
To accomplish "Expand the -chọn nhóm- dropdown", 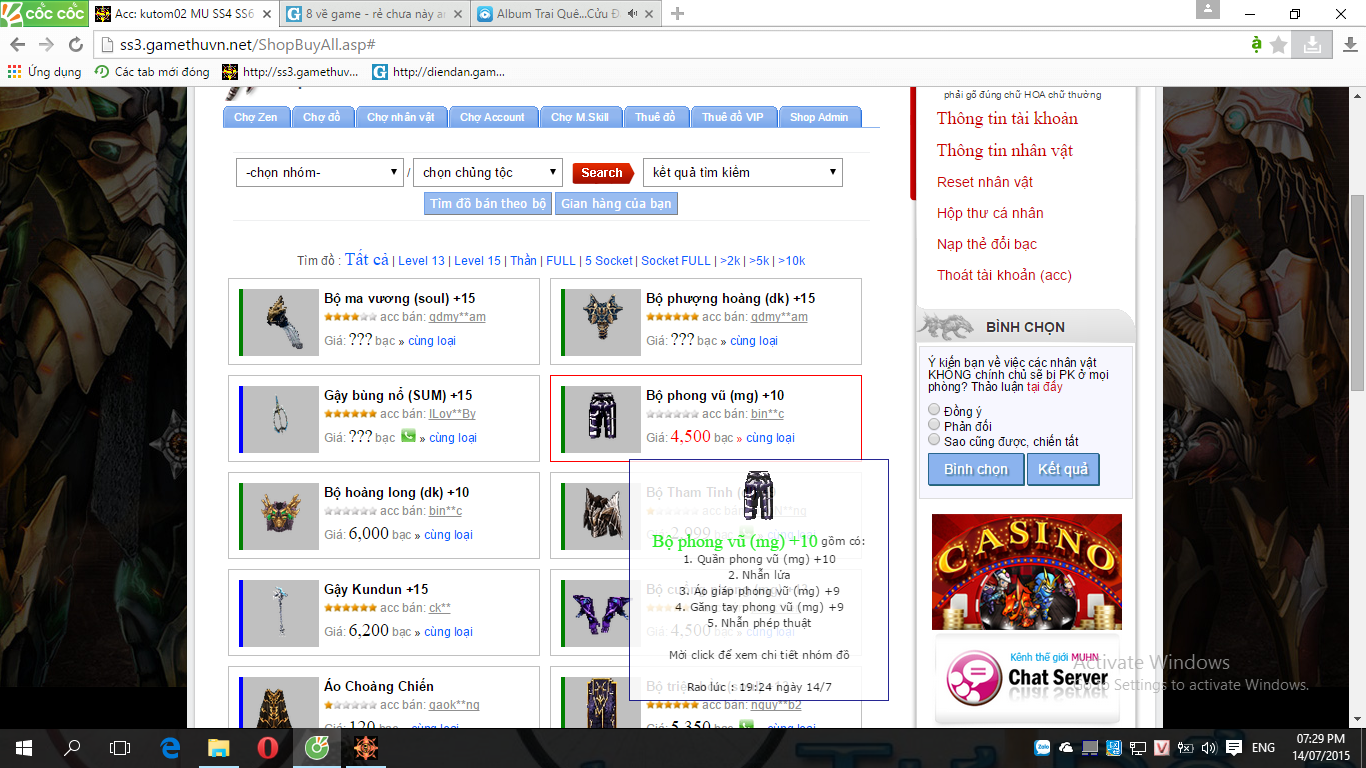I will click(320, 173).
